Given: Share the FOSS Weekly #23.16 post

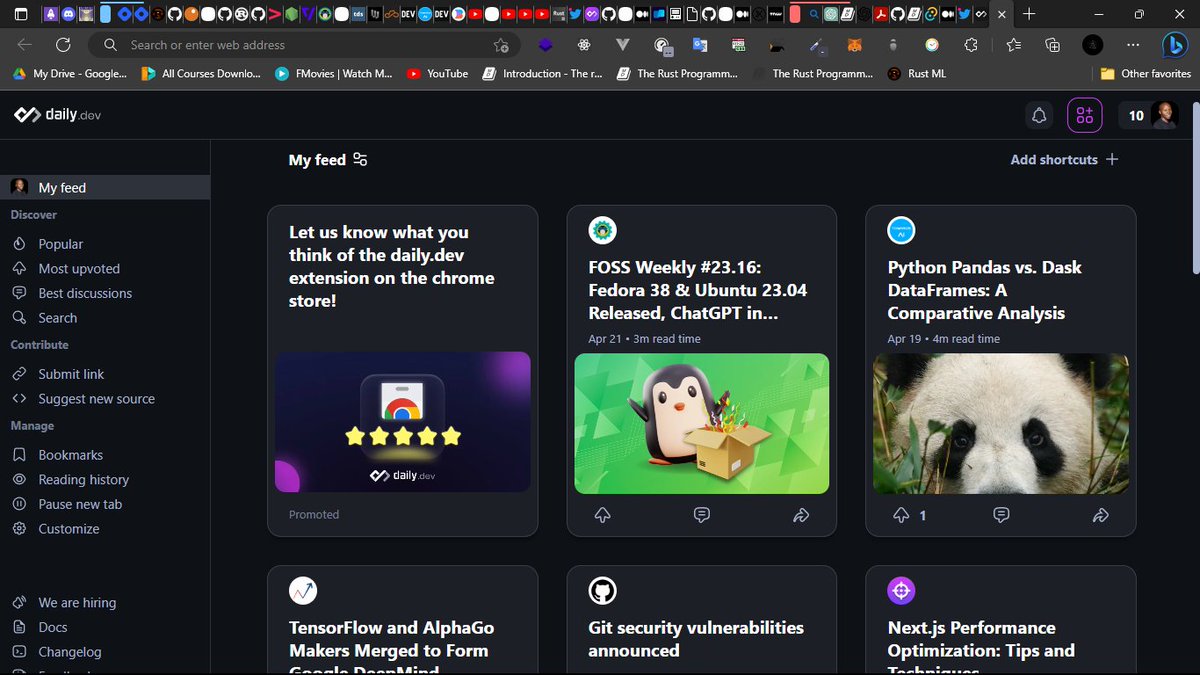Looking at the screenshot, I should [x=801, y=515].
